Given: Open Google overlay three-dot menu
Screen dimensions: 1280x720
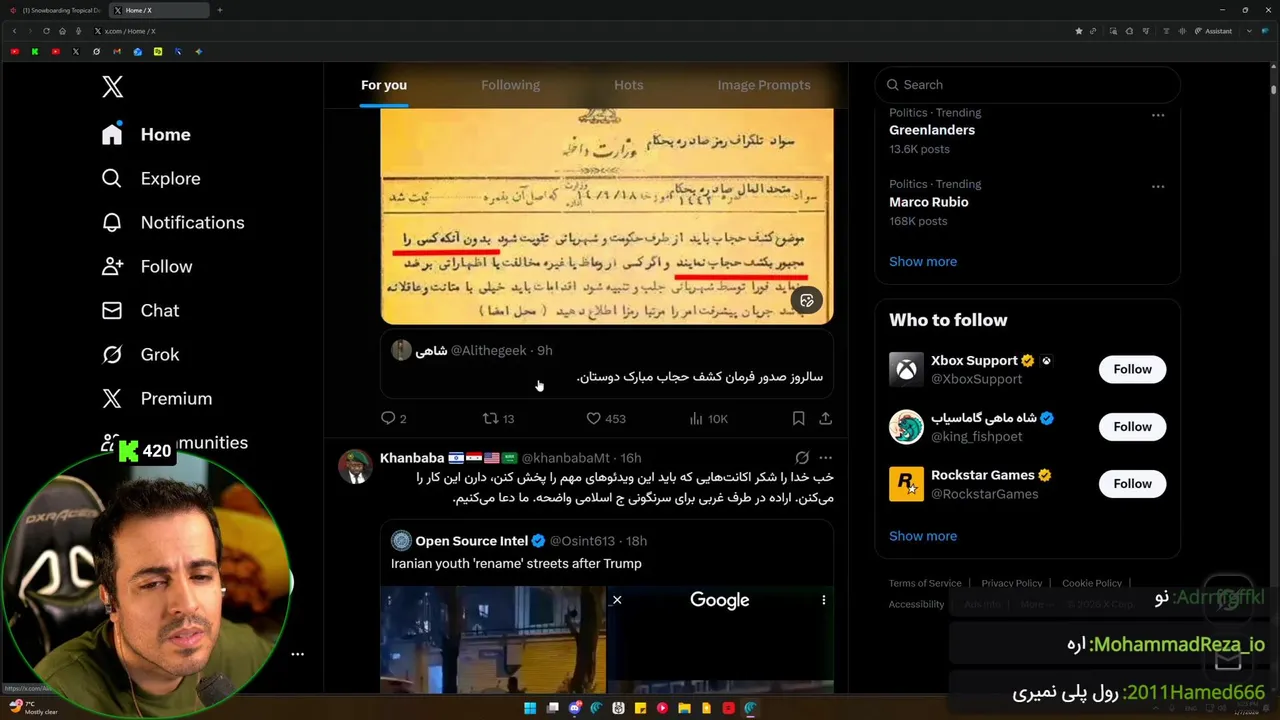Looking at the screenshot, I should coord(824,600).
